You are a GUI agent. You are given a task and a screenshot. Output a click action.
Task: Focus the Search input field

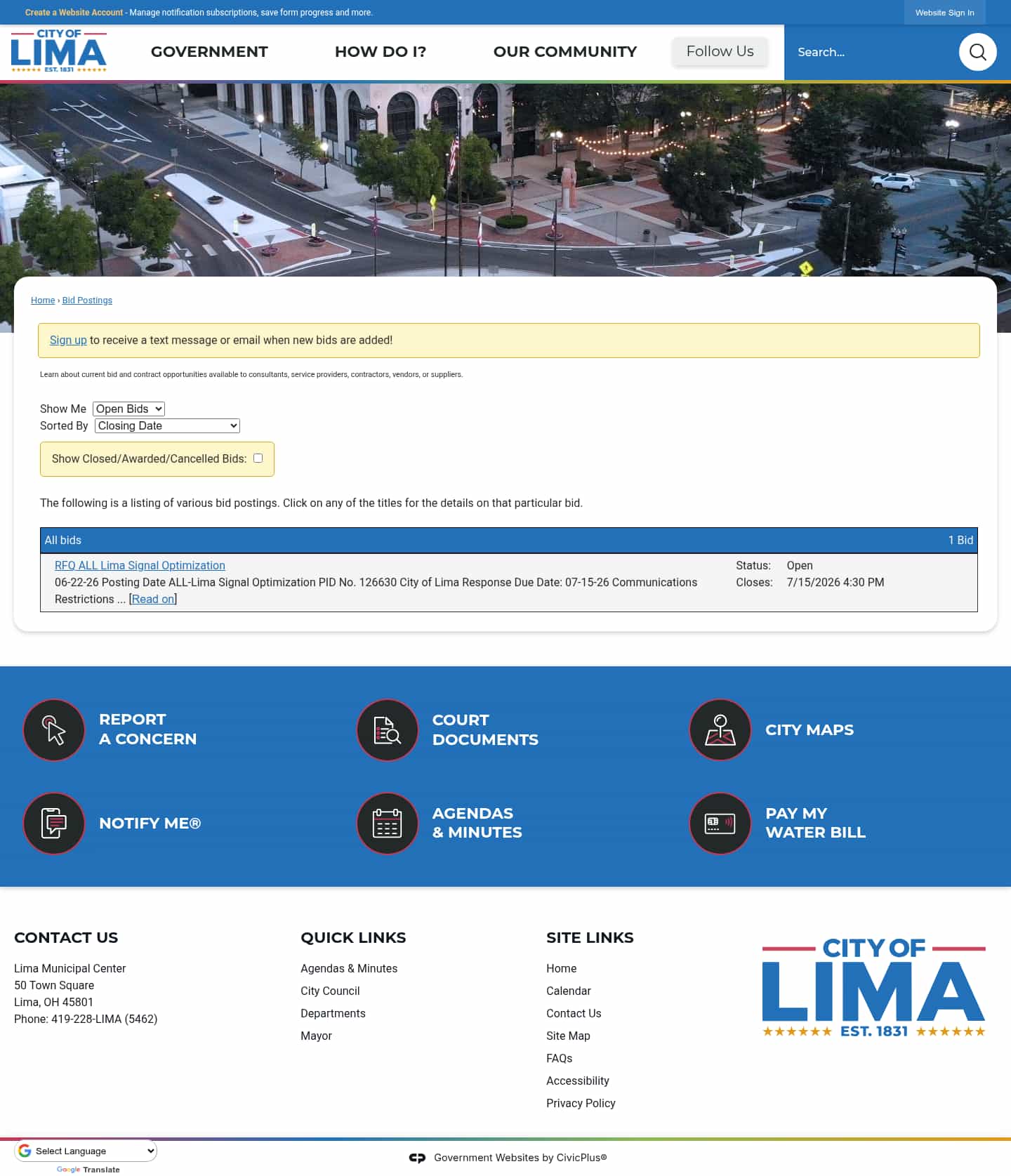(x=871, y=52)
